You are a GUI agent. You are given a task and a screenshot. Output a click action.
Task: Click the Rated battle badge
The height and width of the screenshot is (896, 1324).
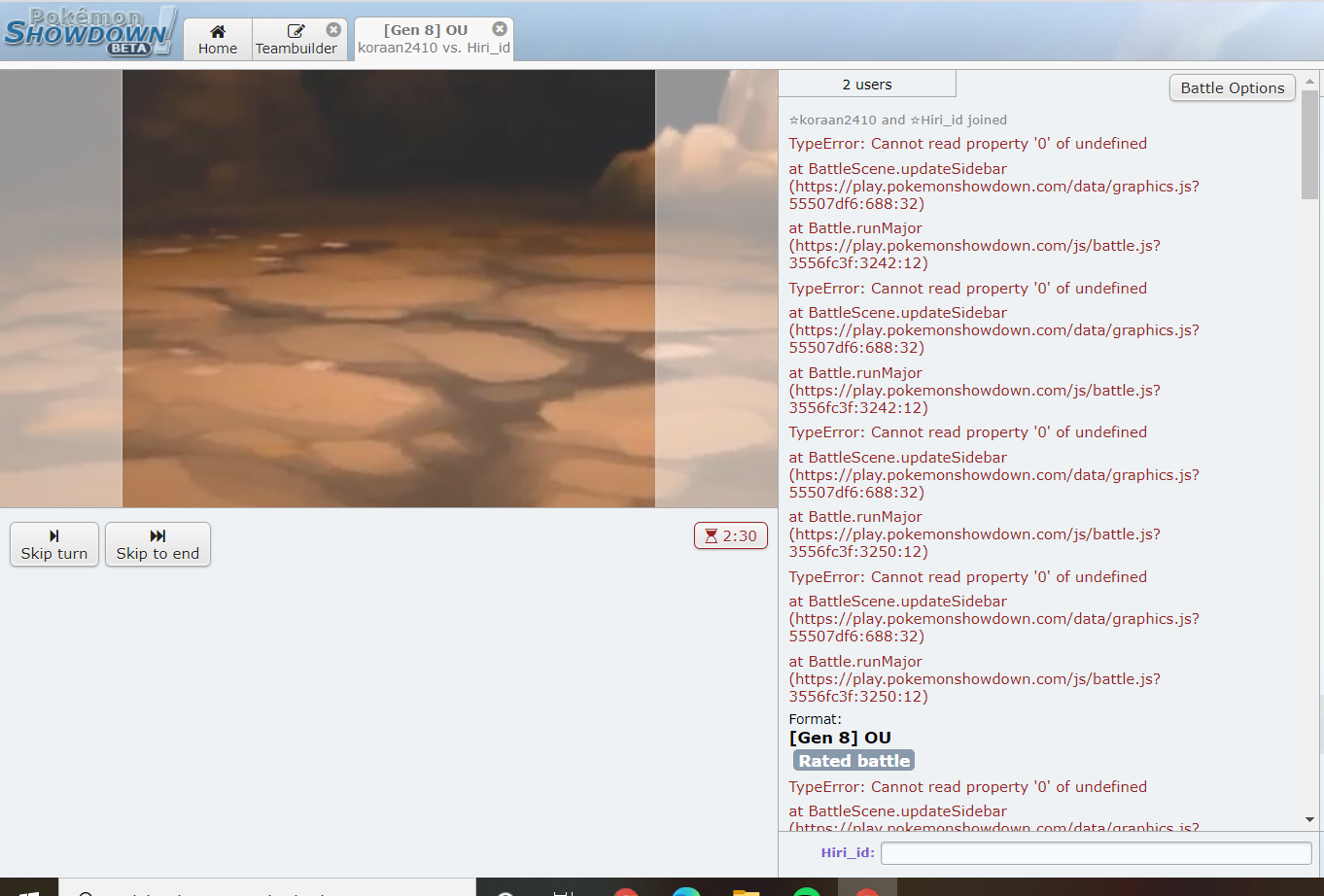[854, 761]
